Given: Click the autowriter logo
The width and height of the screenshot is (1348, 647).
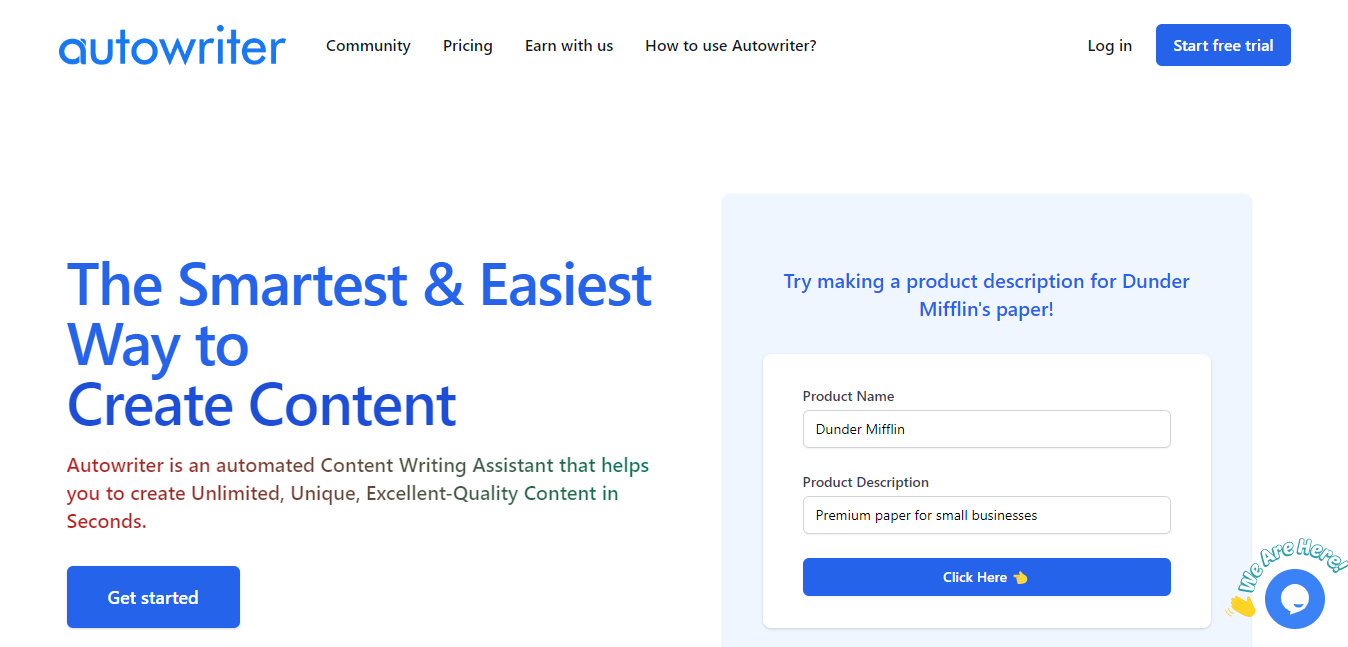Looking at the screenshot, I should [172, 46].
